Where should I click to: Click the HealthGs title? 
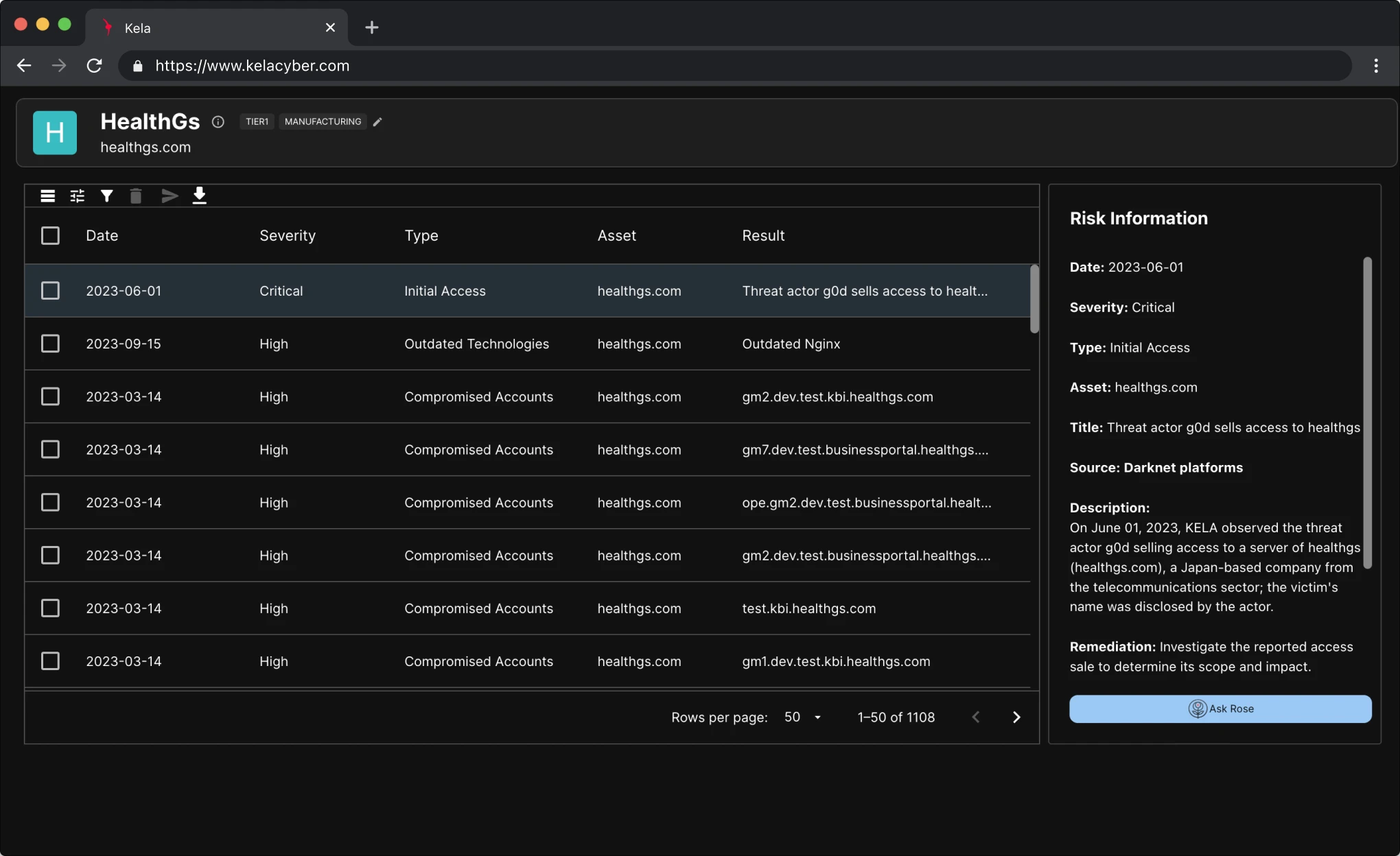click(150, 121)
